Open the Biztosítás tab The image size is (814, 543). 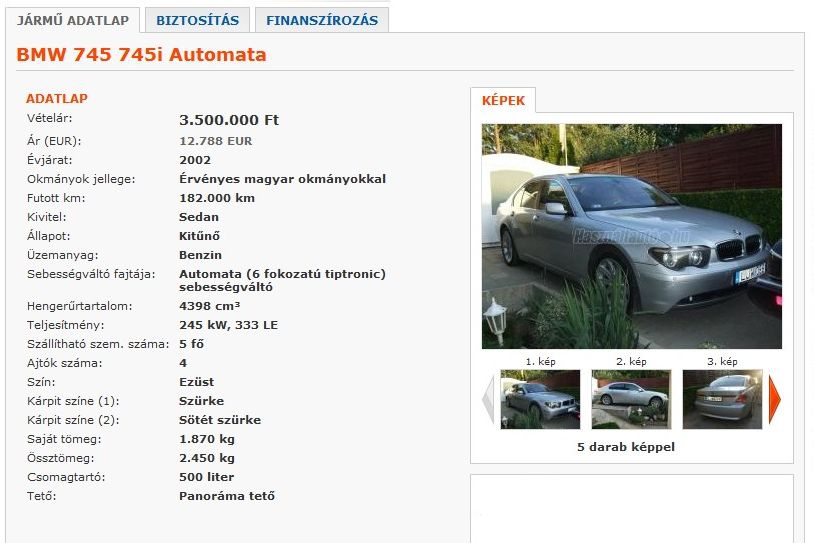coord(198,20)
